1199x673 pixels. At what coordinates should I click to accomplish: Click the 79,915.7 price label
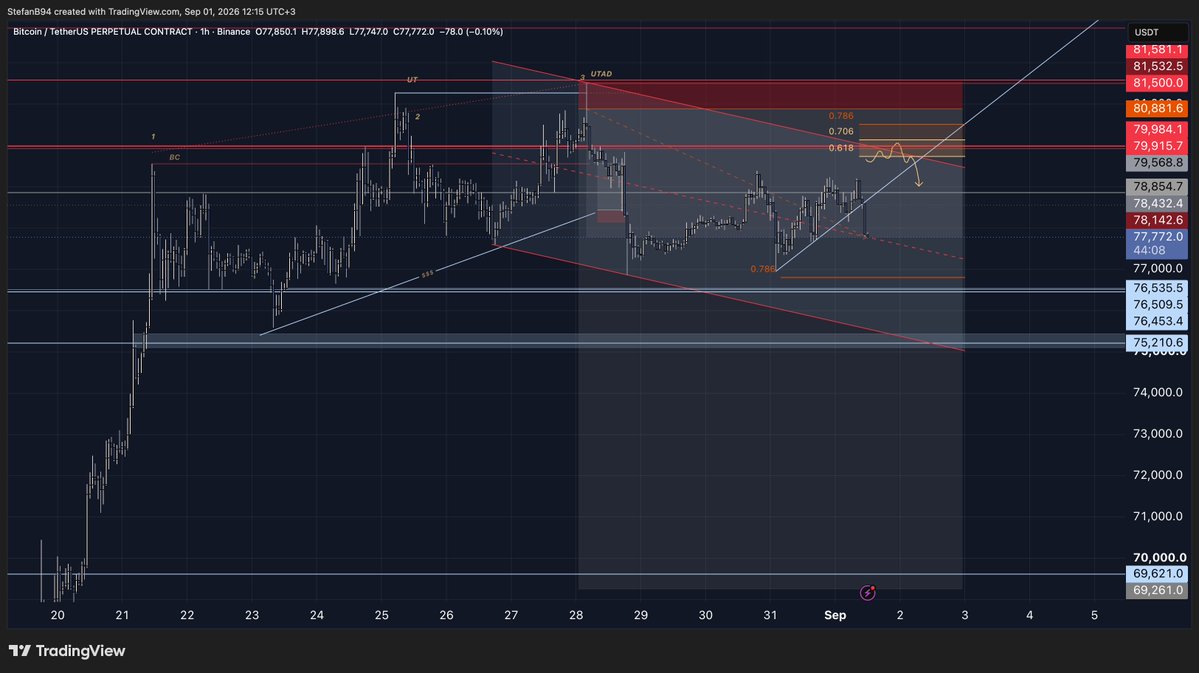click(x=1158, y=146)
